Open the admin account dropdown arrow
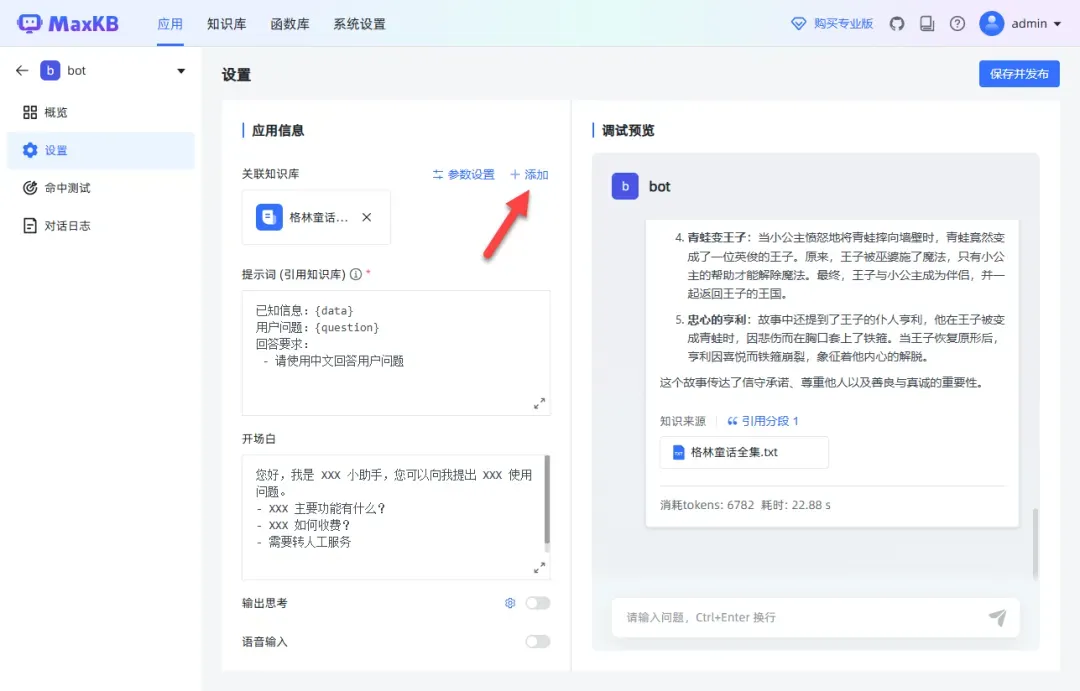1080x691 pixels. (x=1057, y=24)
